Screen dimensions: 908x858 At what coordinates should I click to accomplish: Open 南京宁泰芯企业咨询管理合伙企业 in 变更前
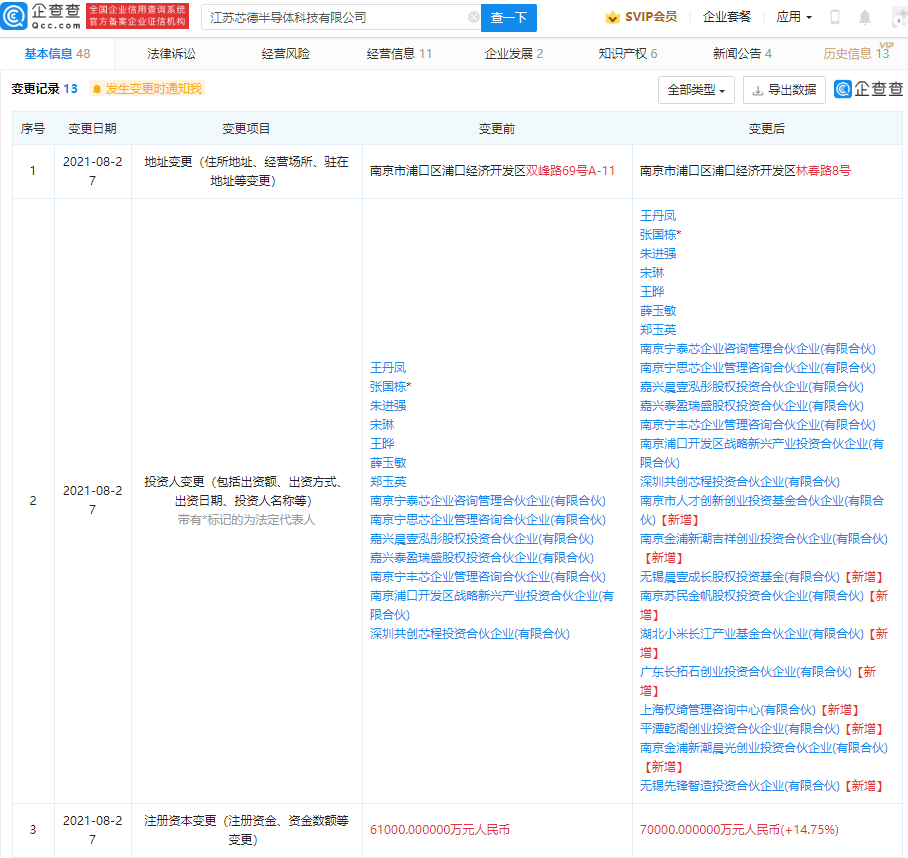pyautogui.click(x=488, y=501)
